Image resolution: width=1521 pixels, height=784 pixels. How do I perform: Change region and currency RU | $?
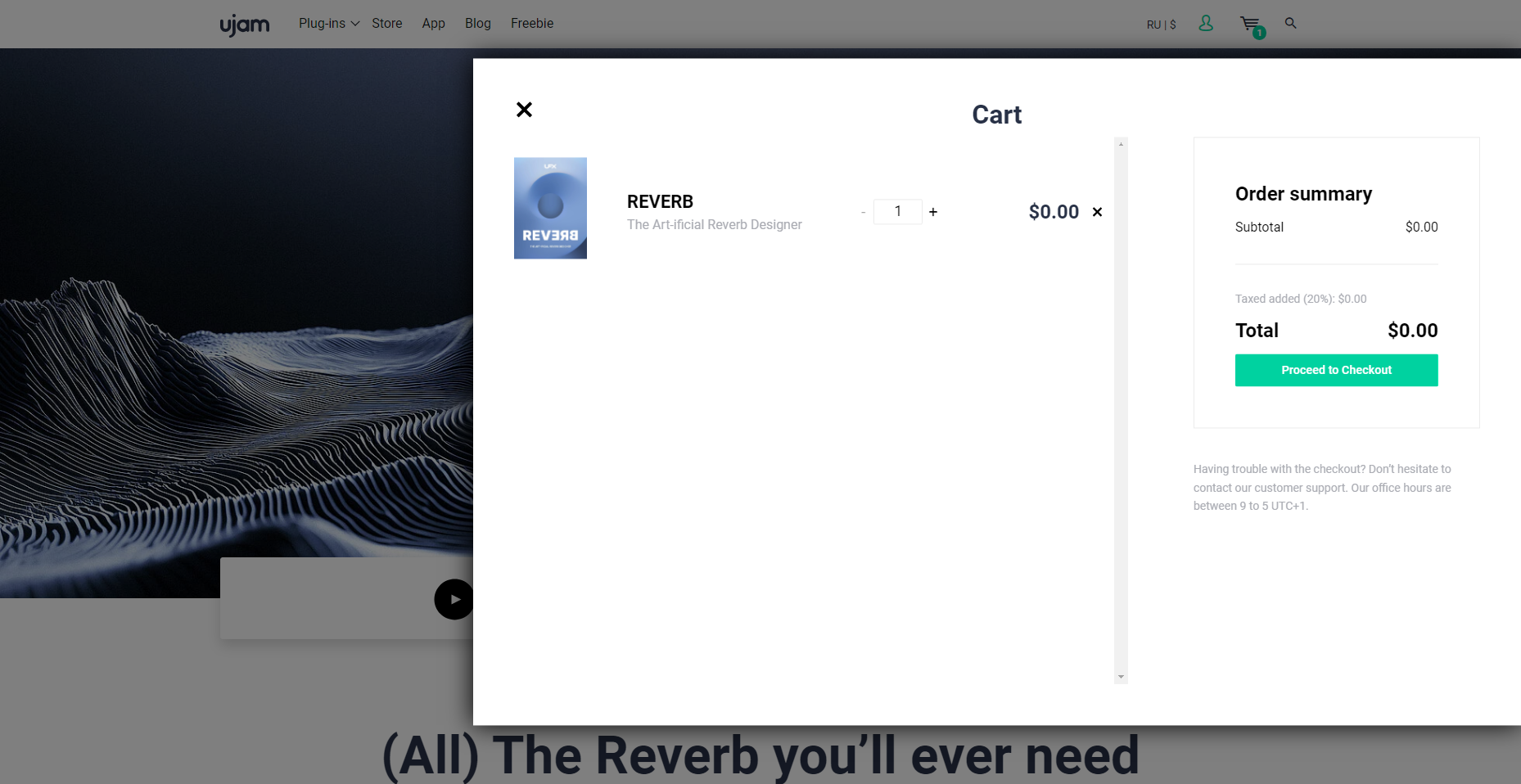tap(1162, 25)
